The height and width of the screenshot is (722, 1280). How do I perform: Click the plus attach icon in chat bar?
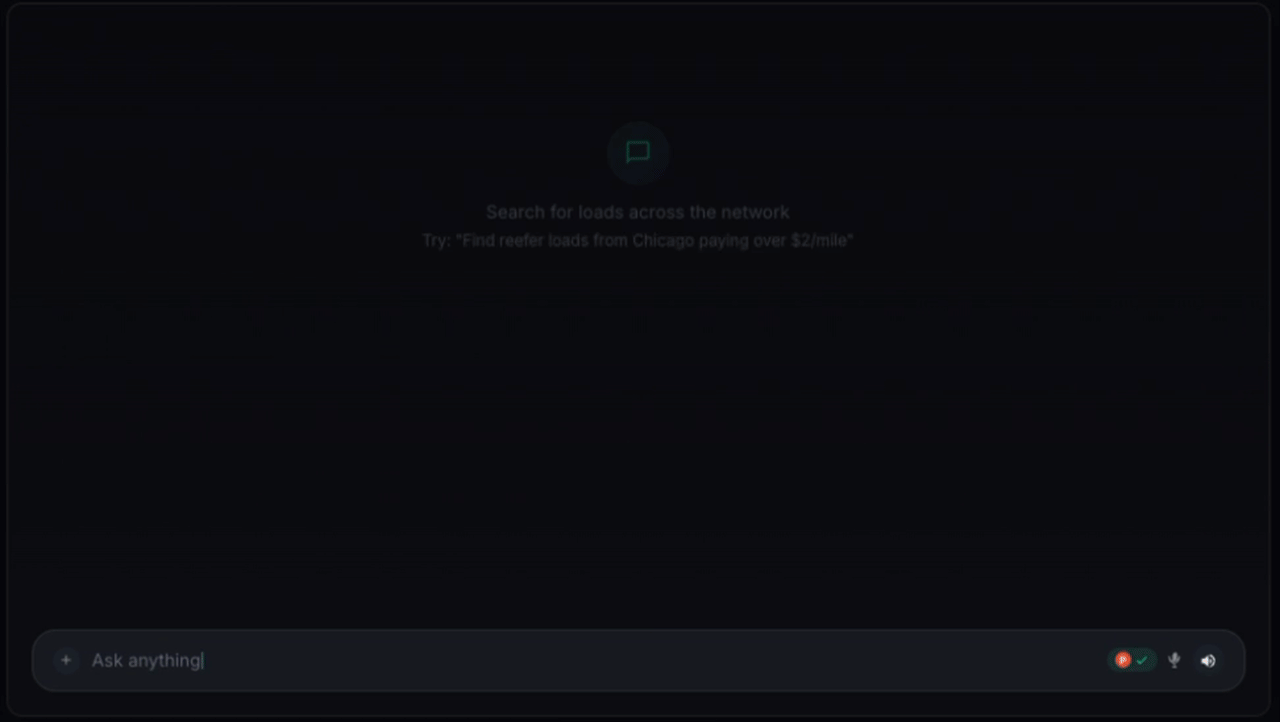(66, 660)
